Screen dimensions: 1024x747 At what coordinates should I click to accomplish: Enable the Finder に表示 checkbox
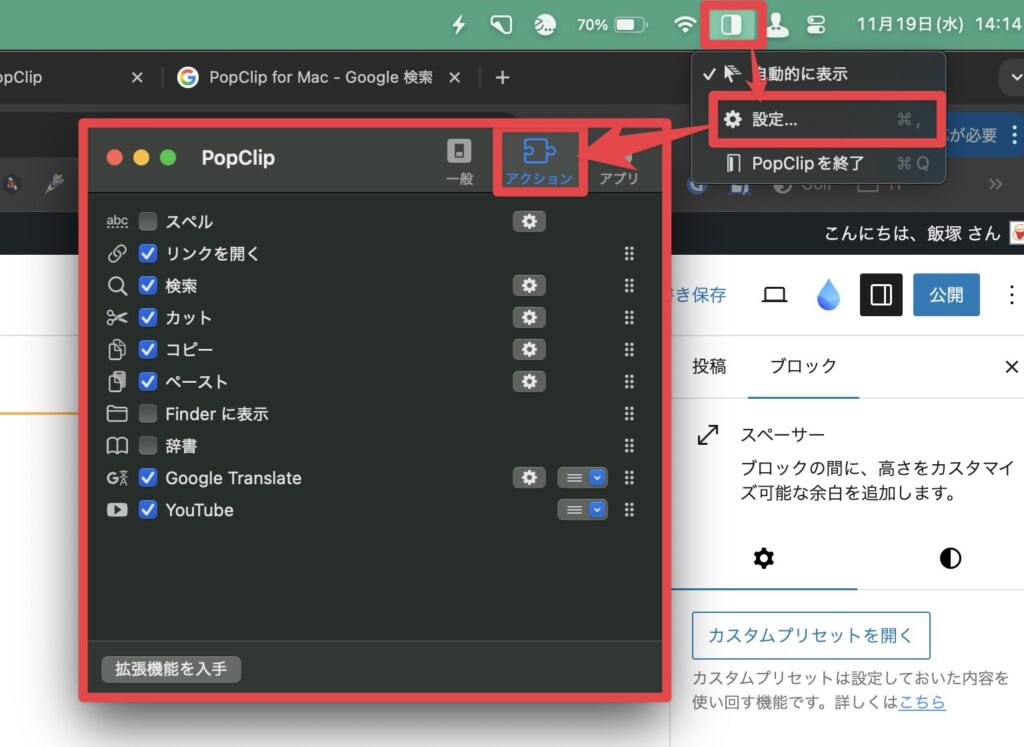tap(148, 414)
